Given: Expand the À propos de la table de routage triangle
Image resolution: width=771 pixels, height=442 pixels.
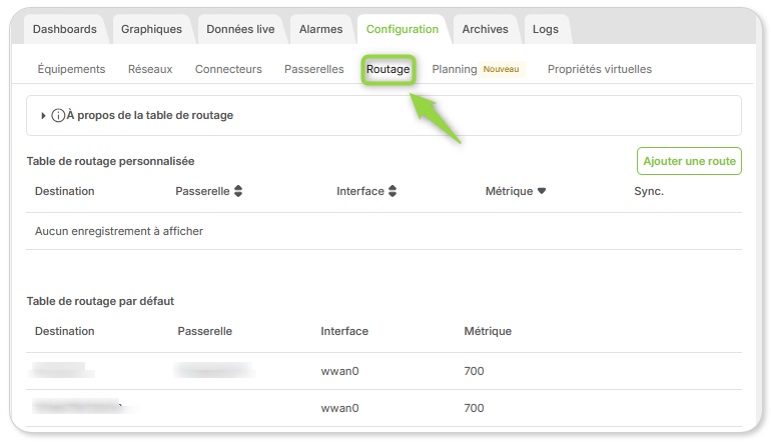Looking at the screenshot, I should pos(43,116).
